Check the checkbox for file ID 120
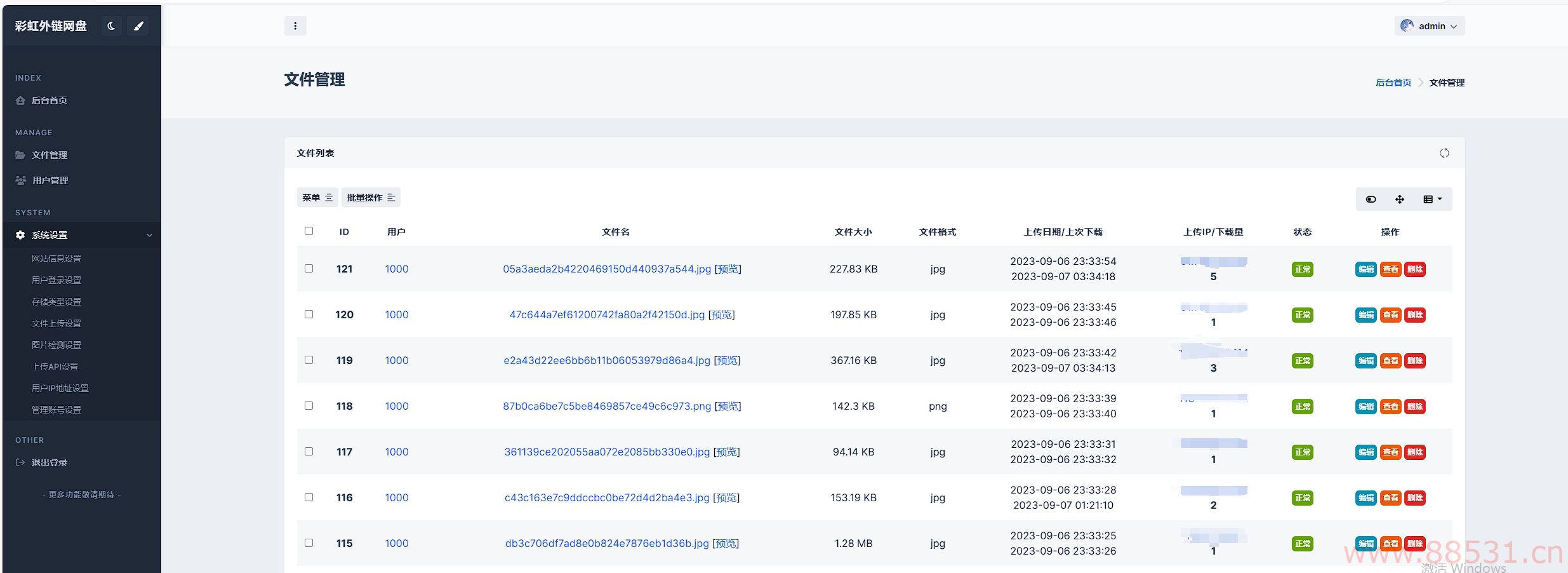The image size is (1568, 573). click(309, 314)
